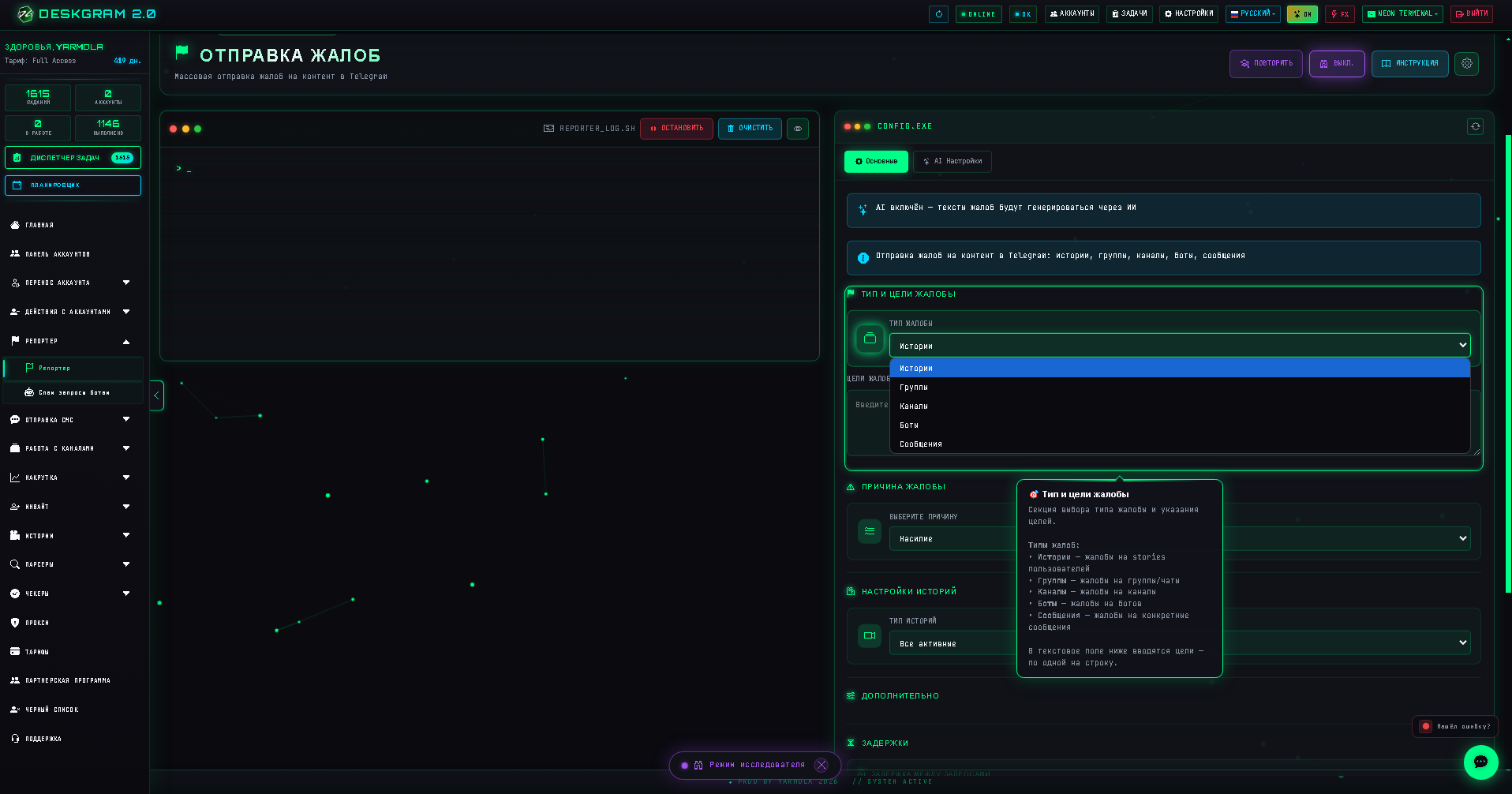Click the Остановить button in log panel
The image size is (1512, 794).
(x=677, y=129)
